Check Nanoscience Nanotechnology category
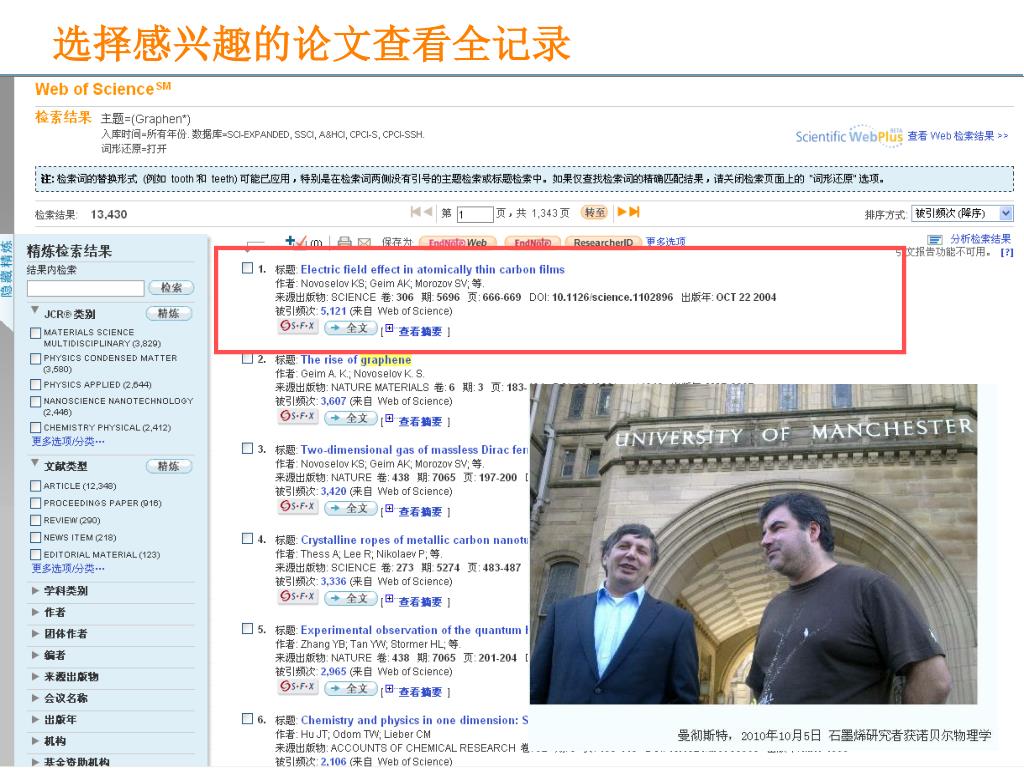 (x=36, y=401)
